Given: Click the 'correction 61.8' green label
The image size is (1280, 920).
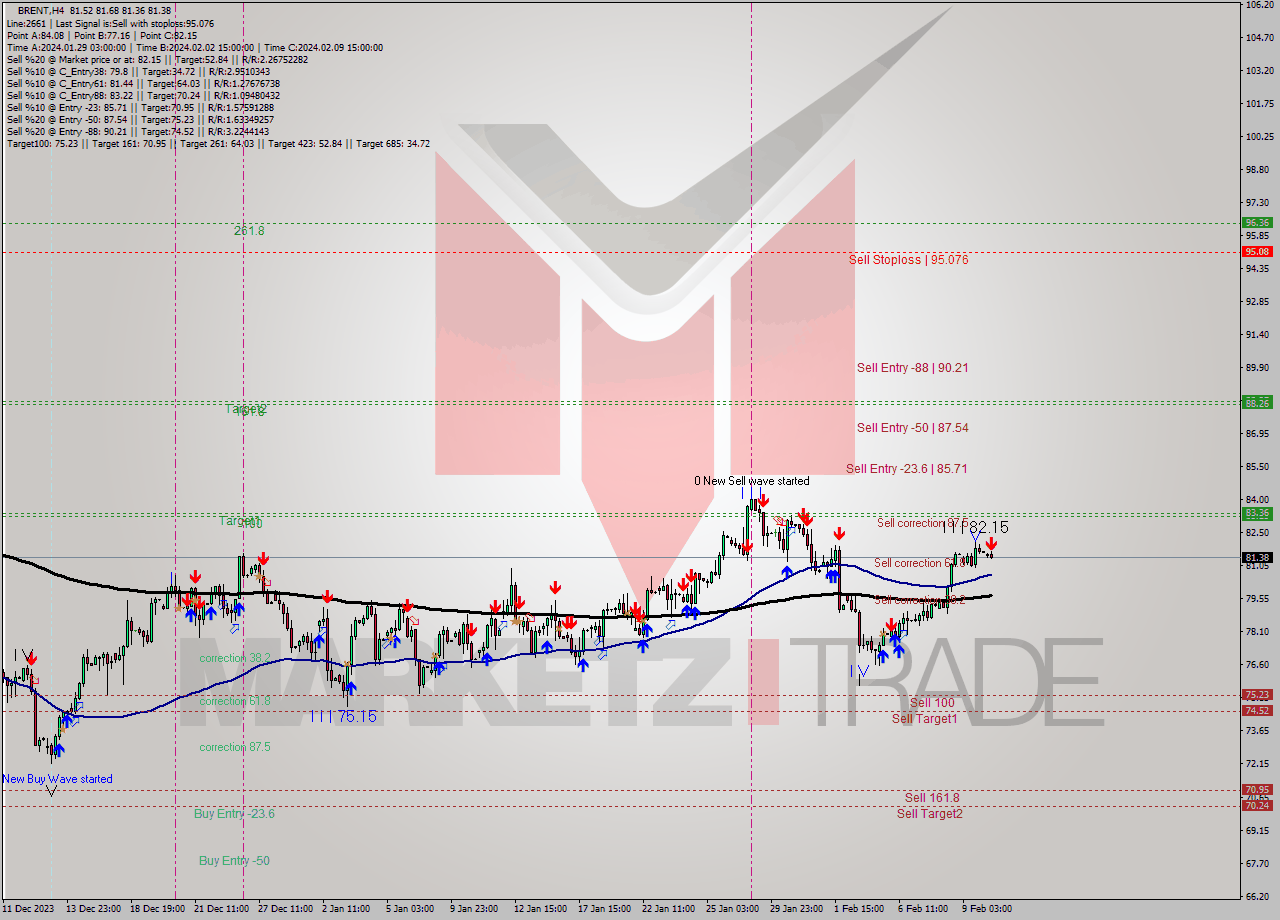Looking at the screenshot, I should click(234, 701).
